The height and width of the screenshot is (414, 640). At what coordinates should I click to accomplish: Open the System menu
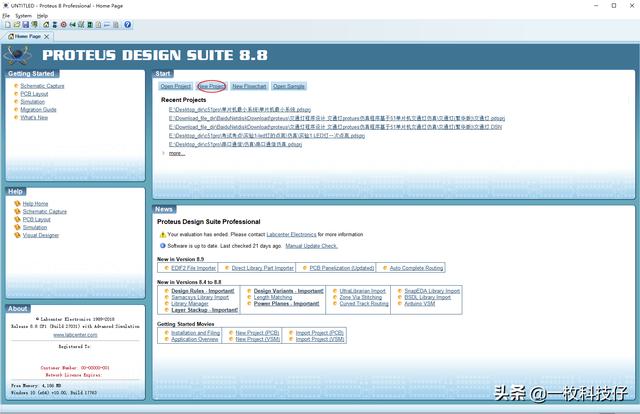click(23, 16)
